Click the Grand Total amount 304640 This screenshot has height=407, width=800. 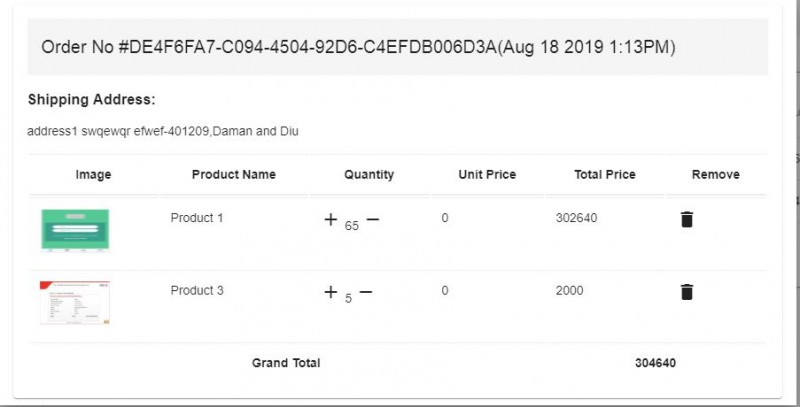[656, 363]
